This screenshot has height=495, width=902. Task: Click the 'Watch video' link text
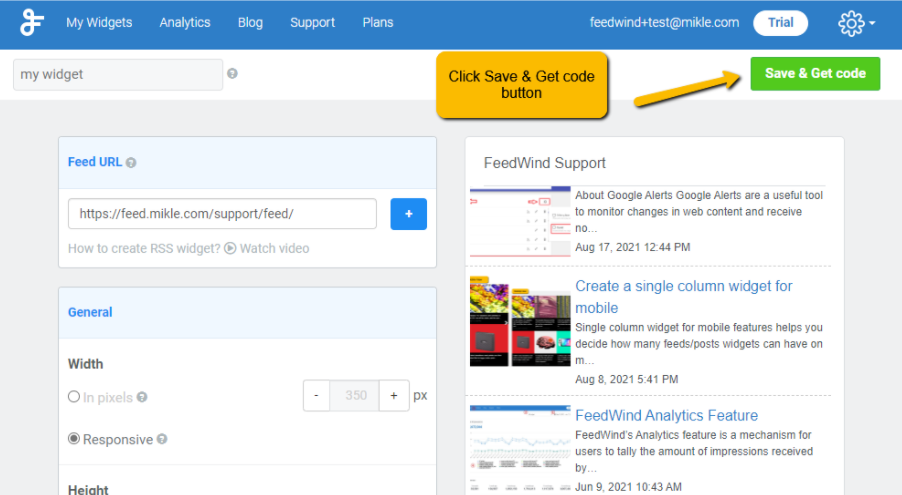pyautogui.click(x=274, y=248)
